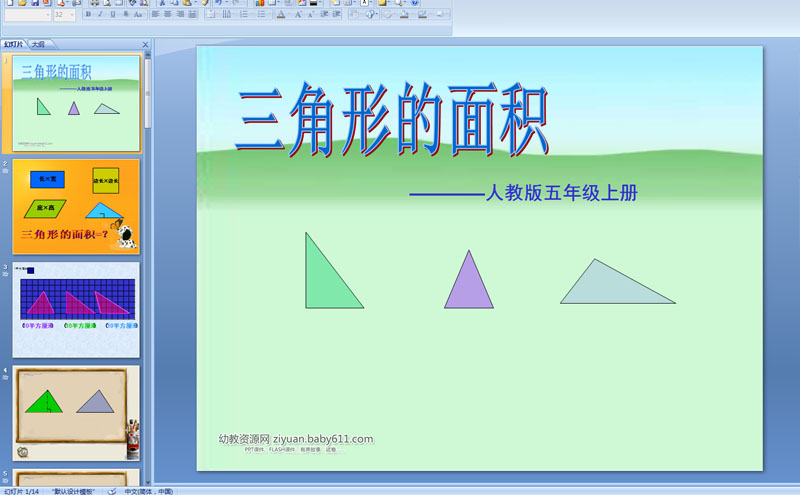Close the slide thumbnail pane
Image resolution: width=800 pixels, height=495 pixels.
[145, 44]
